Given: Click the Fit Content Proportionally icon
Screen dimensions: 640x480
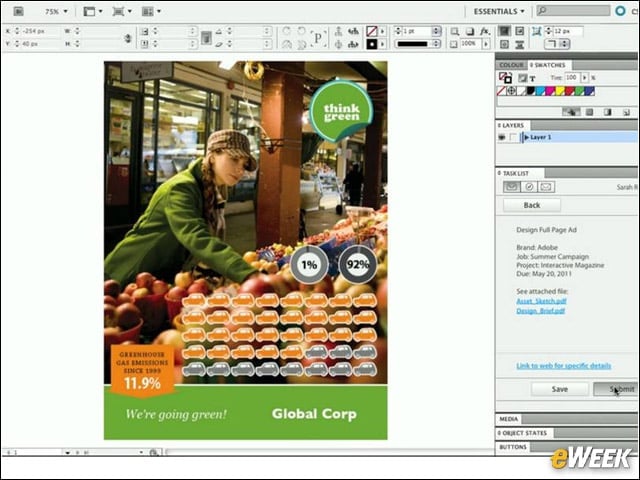Looking at the screenshot, I should tap(520, 31).
